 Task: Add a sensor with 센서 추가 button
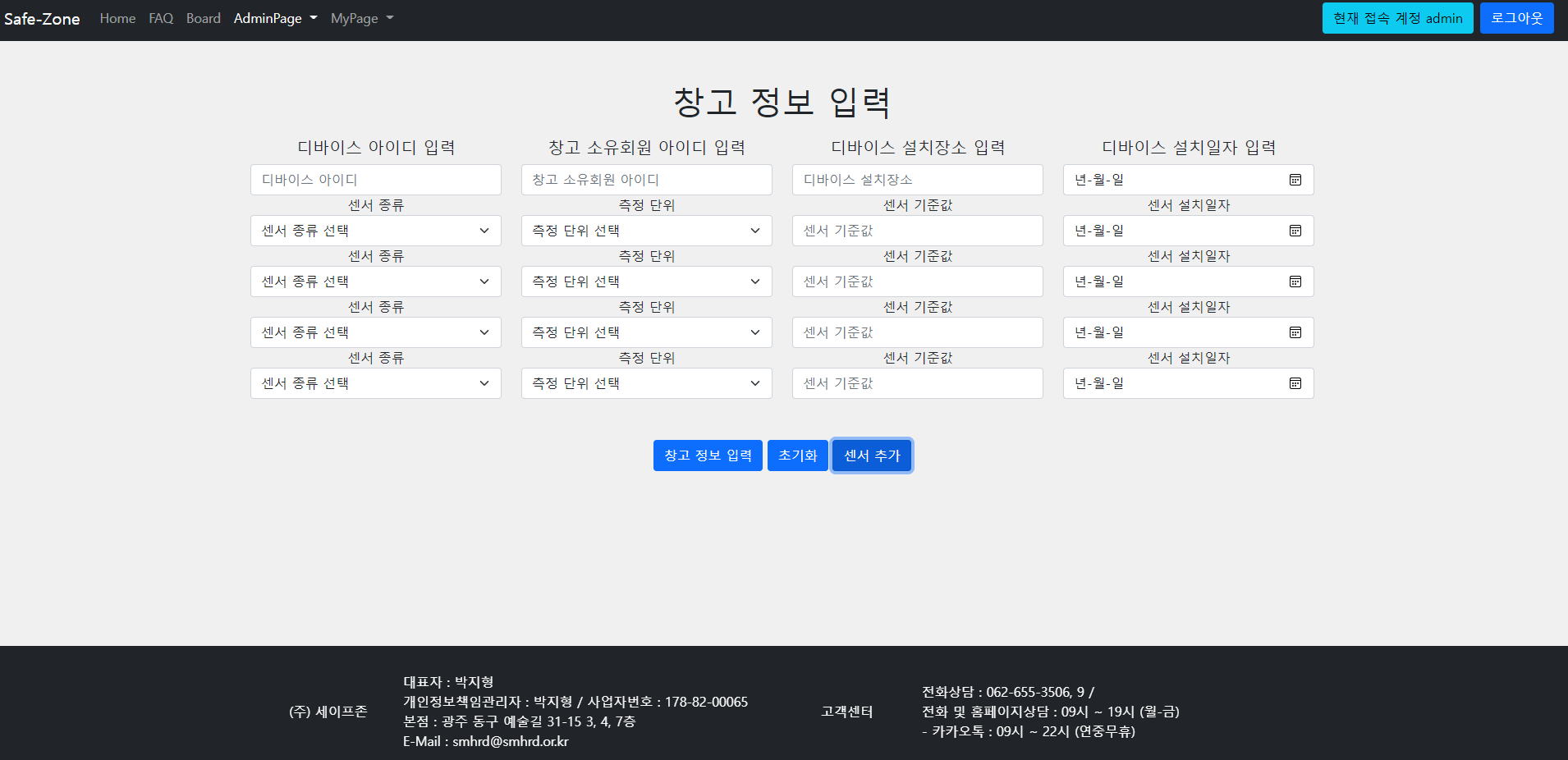click(x=871, y=456)
